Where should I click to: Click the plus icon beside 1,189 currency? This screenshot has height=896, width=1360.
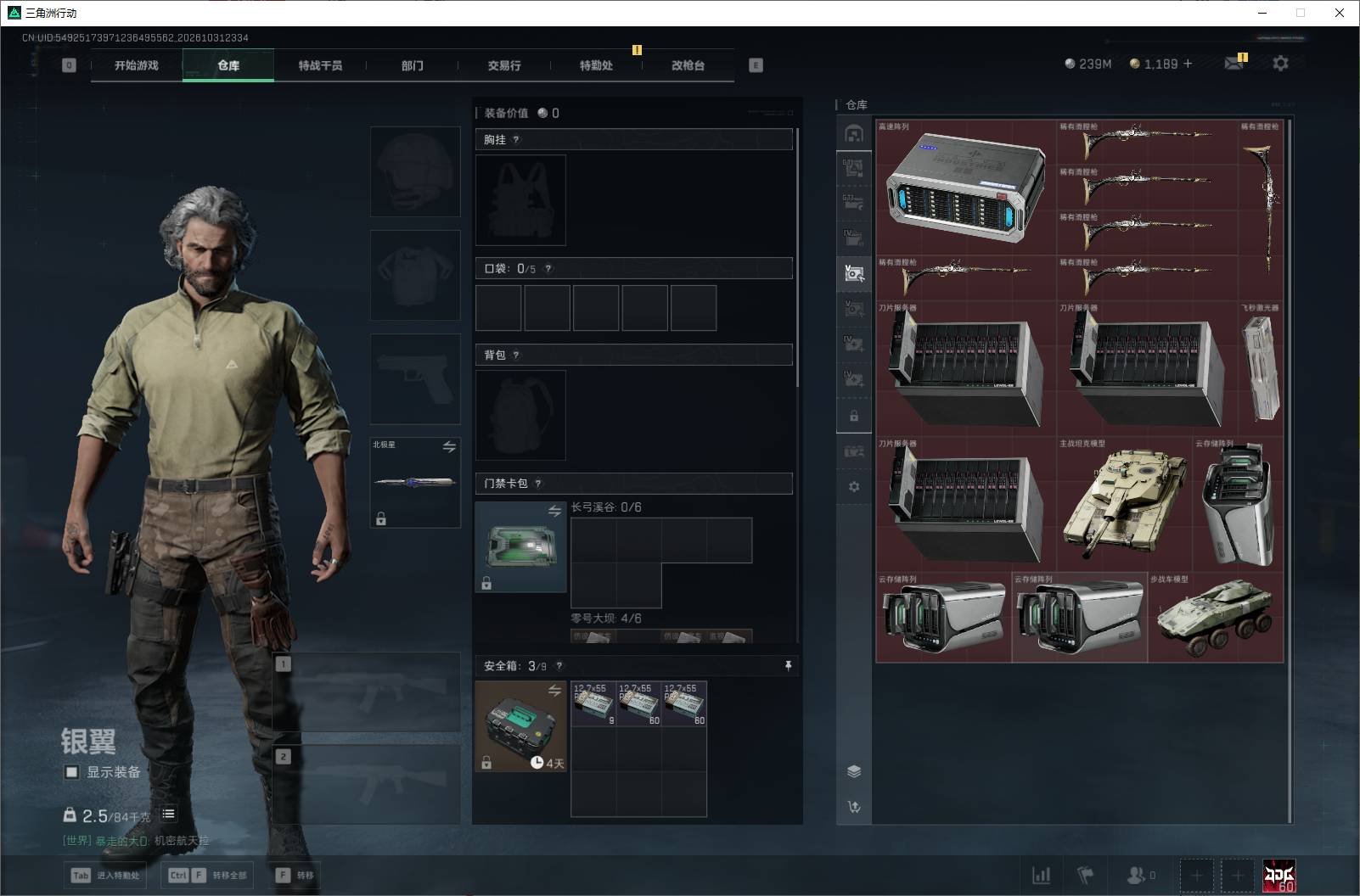(1188, 64)
